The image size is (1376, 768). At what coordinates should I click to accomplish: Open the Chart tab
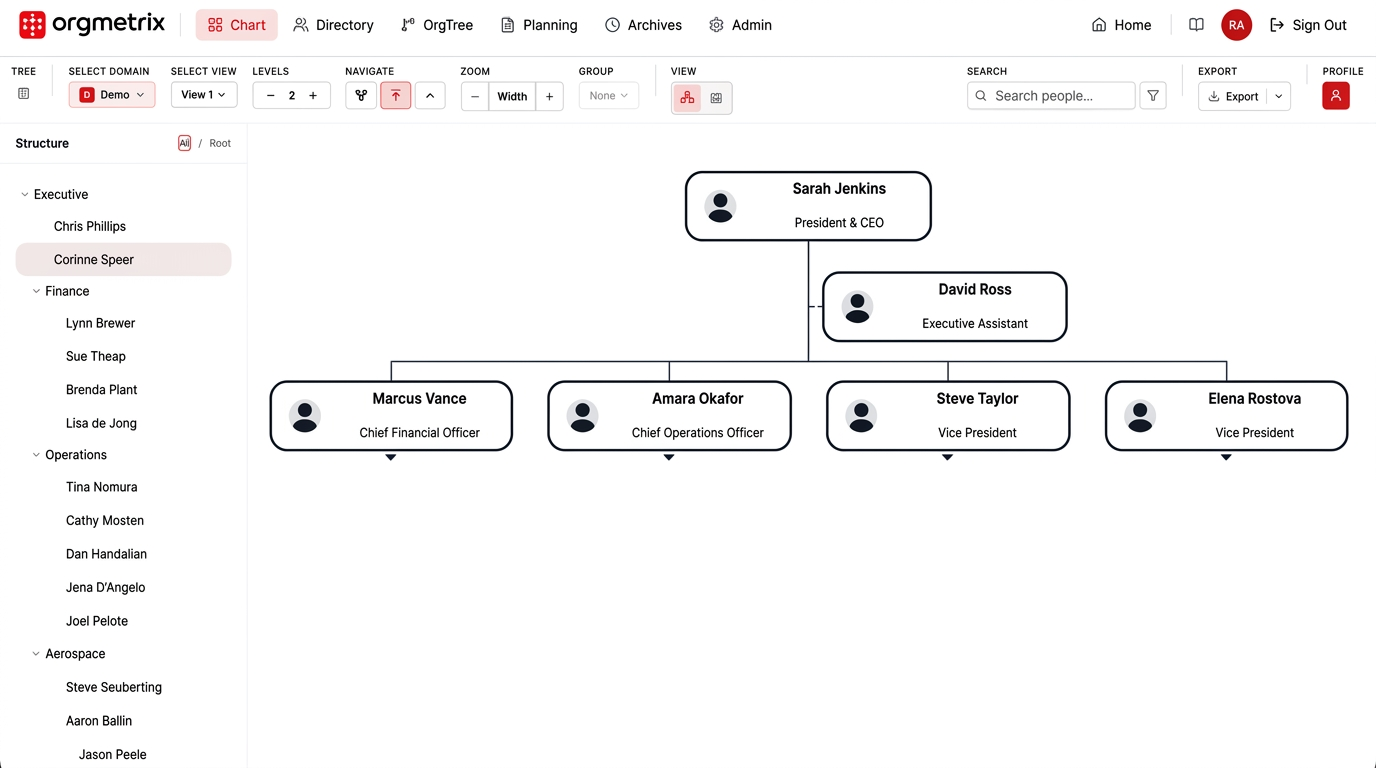coord(237,25)
